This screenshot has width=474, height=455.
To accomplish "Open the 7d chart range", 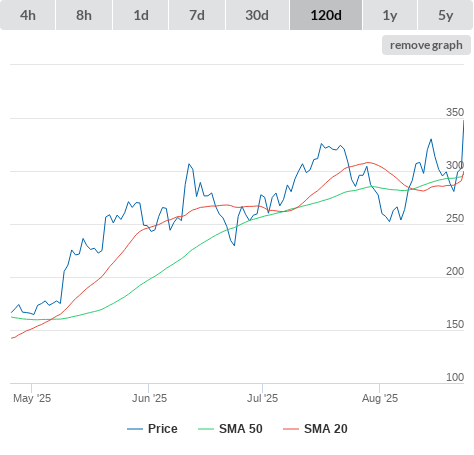I will [x=197, y=15].
